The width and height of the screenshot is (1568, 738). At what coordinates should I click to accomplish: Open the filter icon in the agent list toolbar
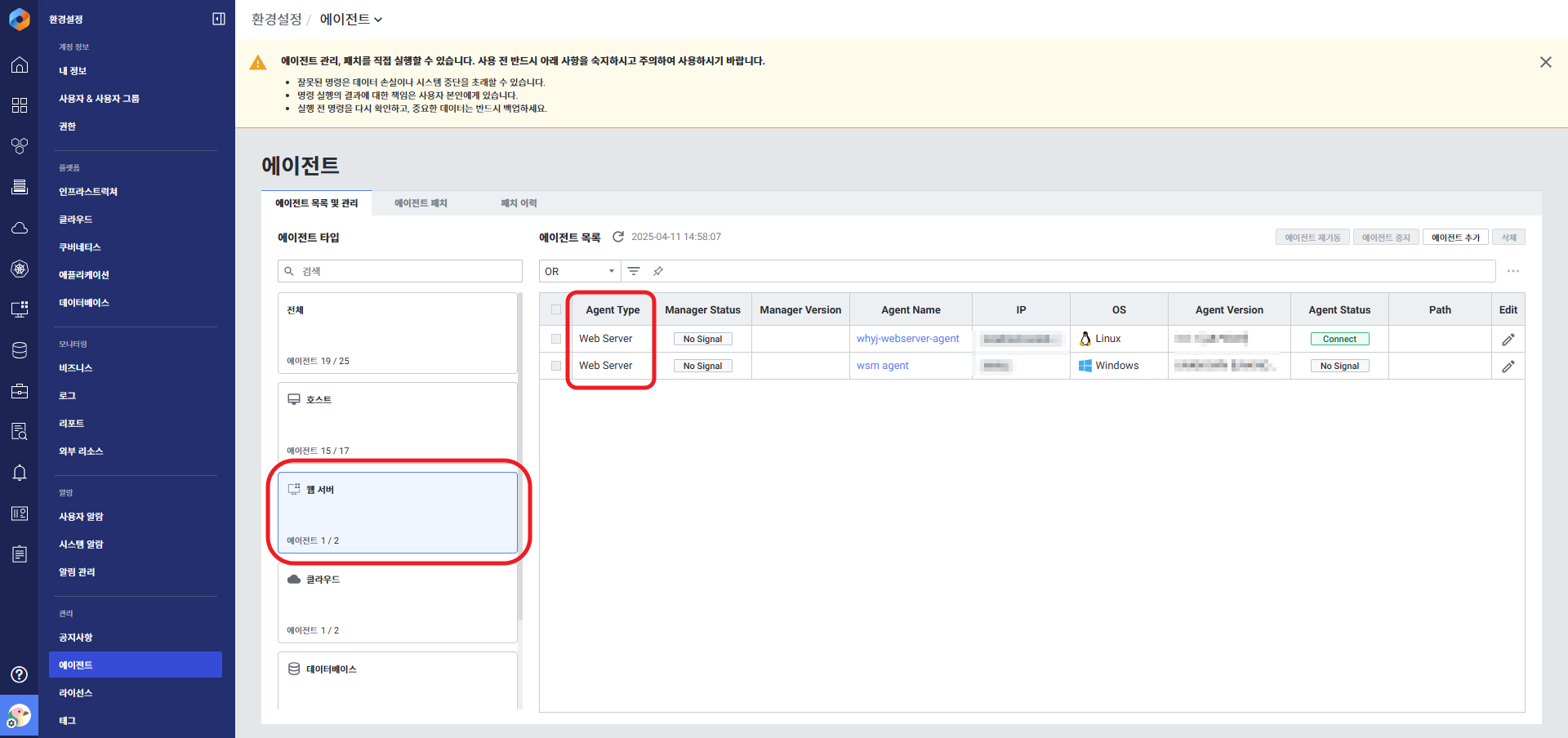pos(634,271)
